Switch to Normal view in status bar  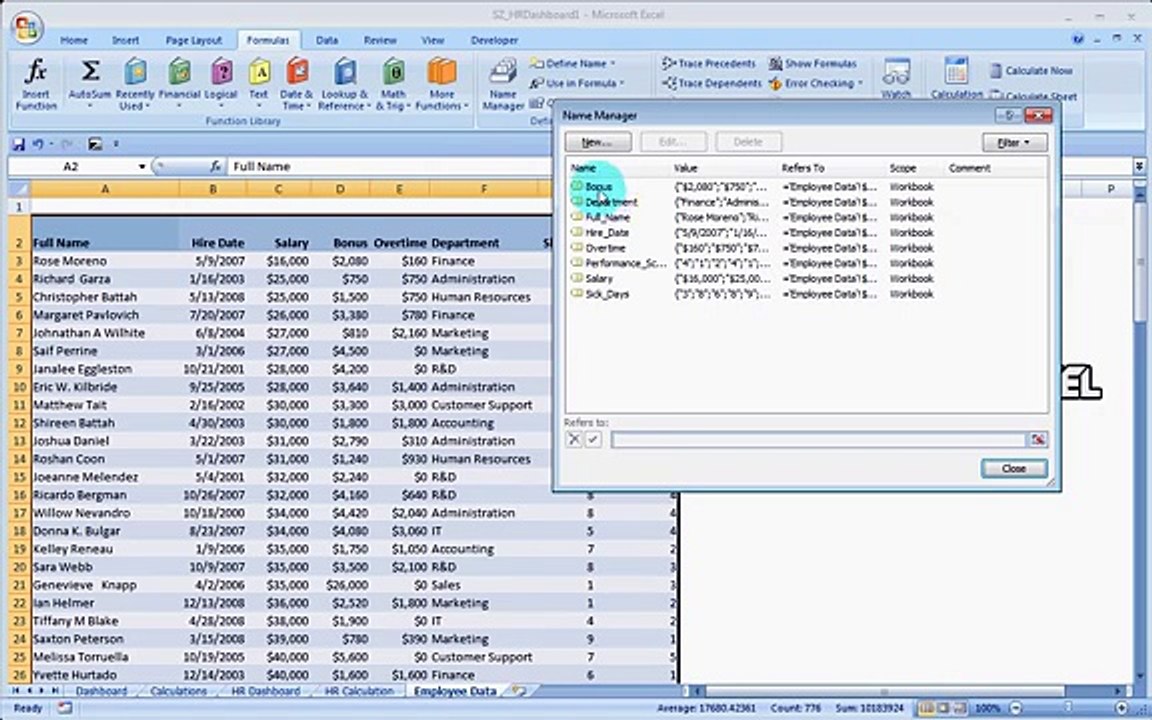click(926, 708)
